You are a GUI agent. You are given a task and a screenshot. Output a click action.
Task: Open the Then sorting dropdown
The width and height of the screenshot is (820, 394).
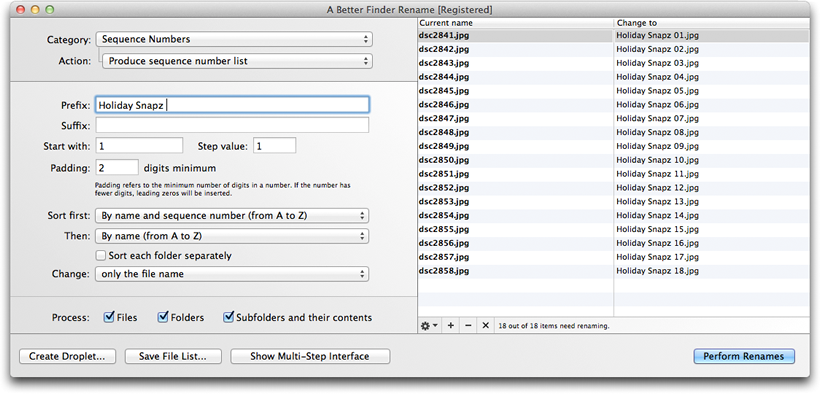click(232, 236)
